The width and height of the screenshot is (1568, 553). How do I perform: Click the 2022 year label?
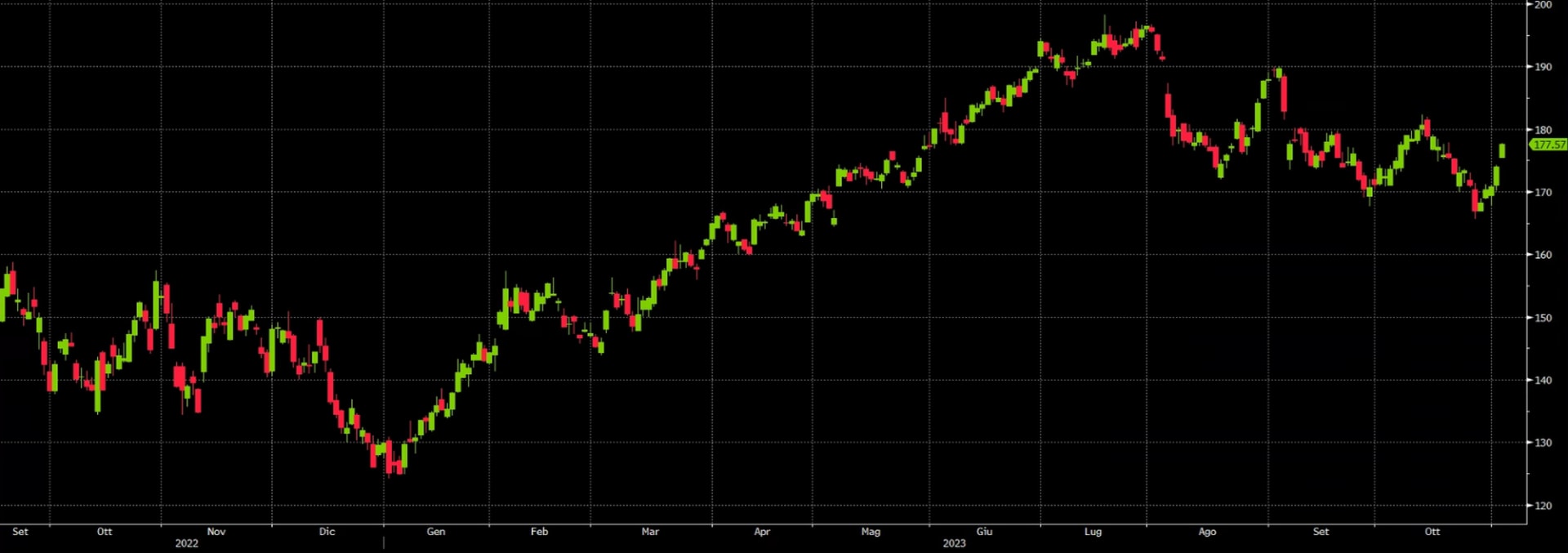tap(186, 543)
